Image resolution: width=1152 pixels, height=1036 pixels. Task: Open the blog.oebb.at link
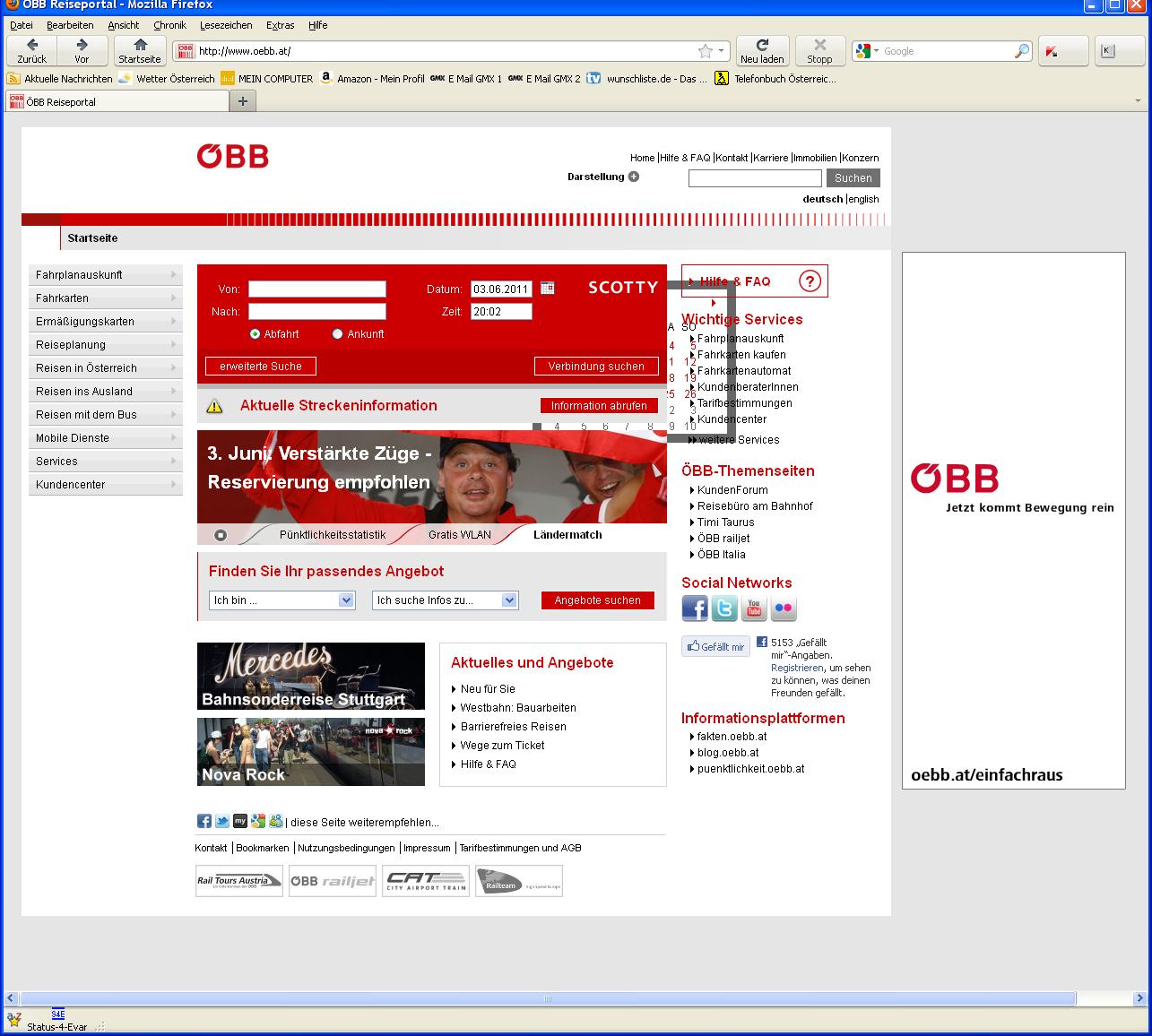click(728, 753)
